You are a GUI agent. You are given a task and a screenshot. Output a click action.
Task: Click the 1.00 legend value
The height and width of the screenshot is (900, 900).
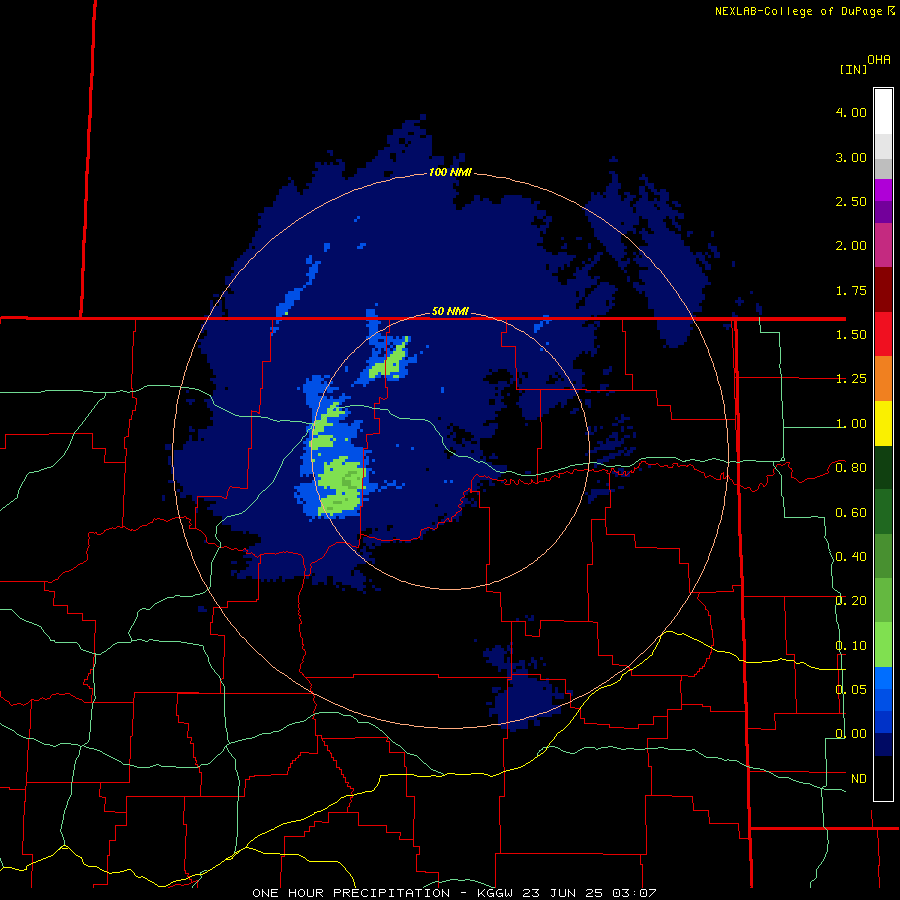click(x=851, y=424)
